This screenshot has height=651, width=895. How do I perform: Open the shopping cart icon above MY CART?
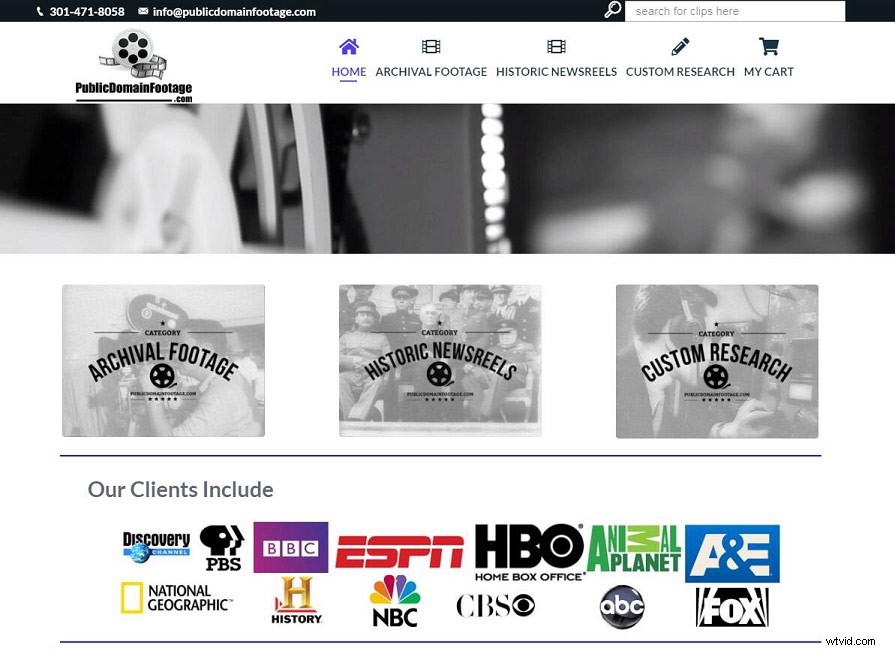point(768,45)
